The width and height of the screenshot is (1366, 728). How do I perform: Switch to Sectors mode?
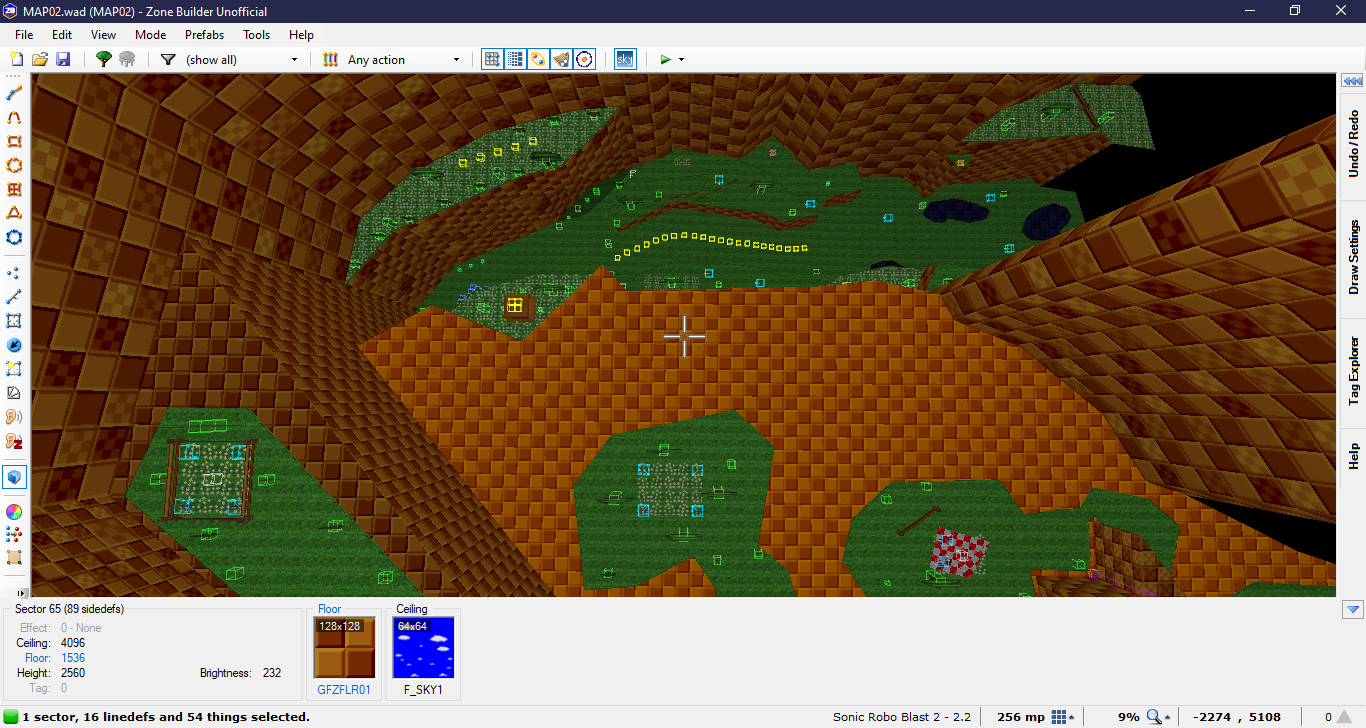(x=14, y=321)
